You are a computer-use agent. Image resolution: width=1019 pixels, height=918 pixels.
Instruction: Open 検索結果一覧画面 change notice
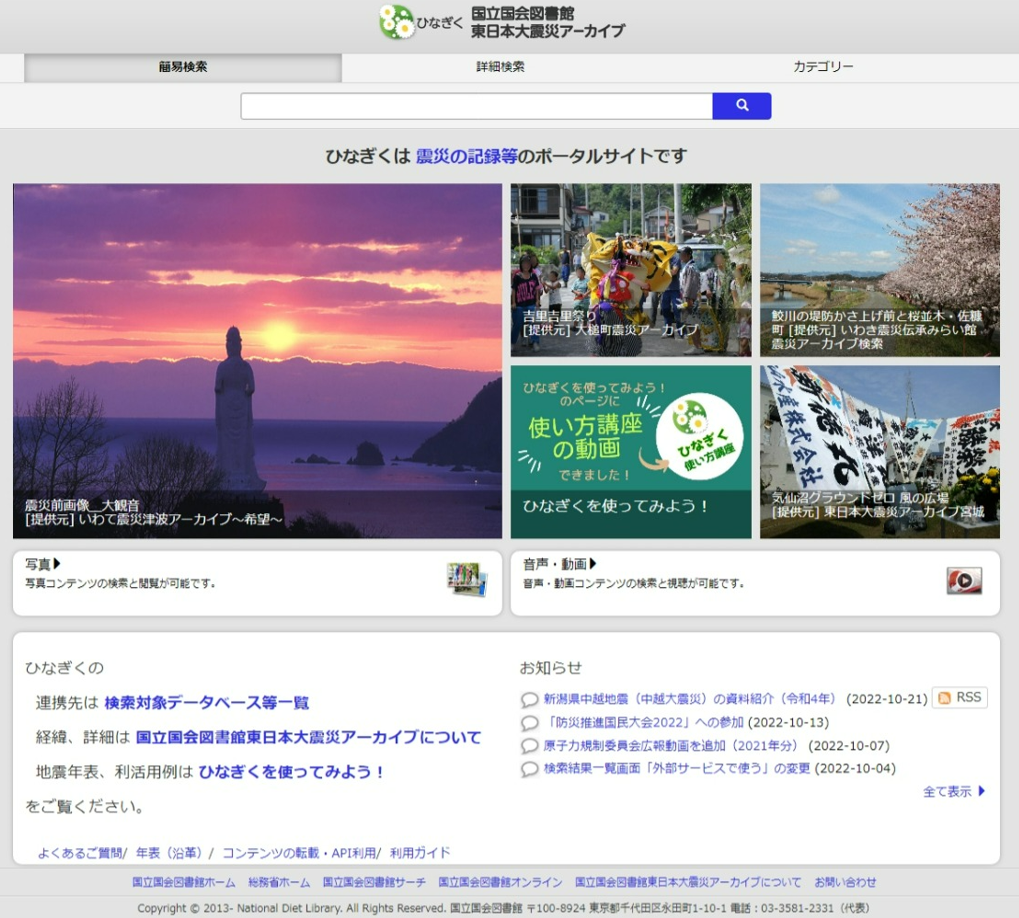point(677,769)
